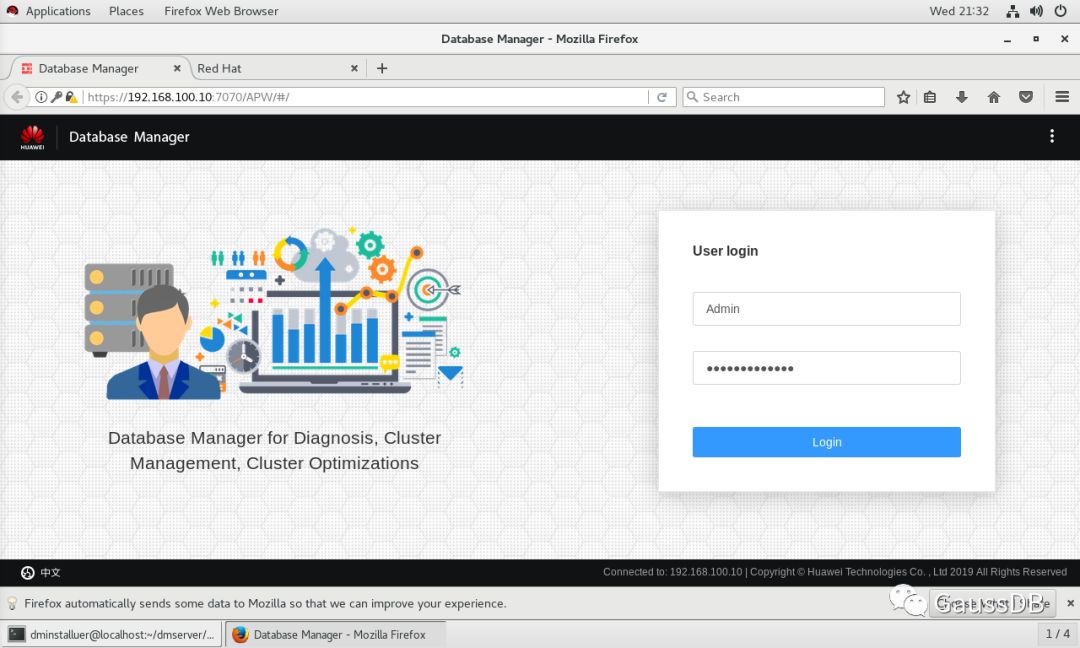Screen dimensions: 1080x648
Task: Click the Firefox bookmark star icon
Action: pyautogui.click(x=903, y=97)
